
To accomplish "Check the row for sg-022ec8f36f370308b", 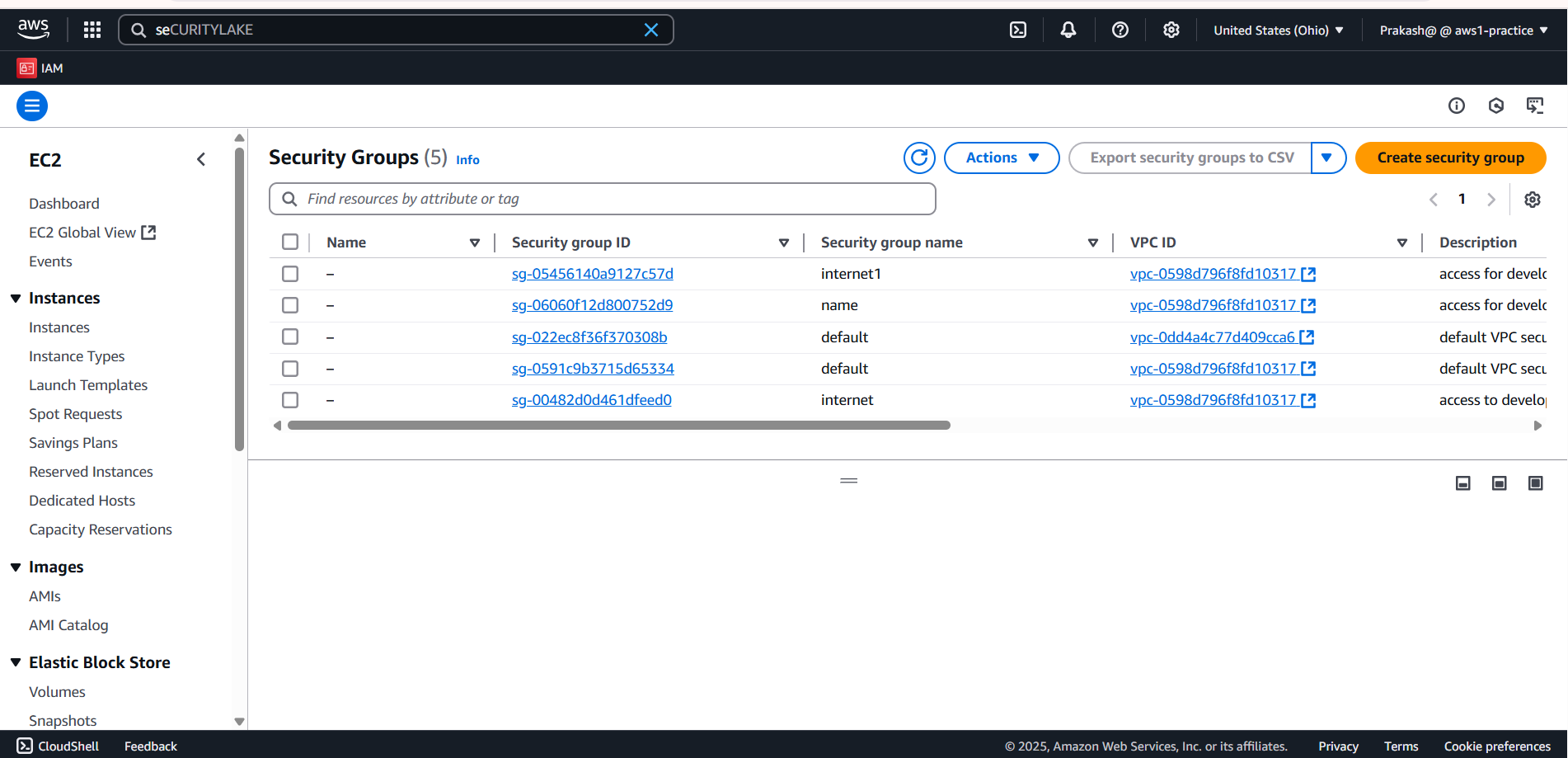I will (290, 337).
